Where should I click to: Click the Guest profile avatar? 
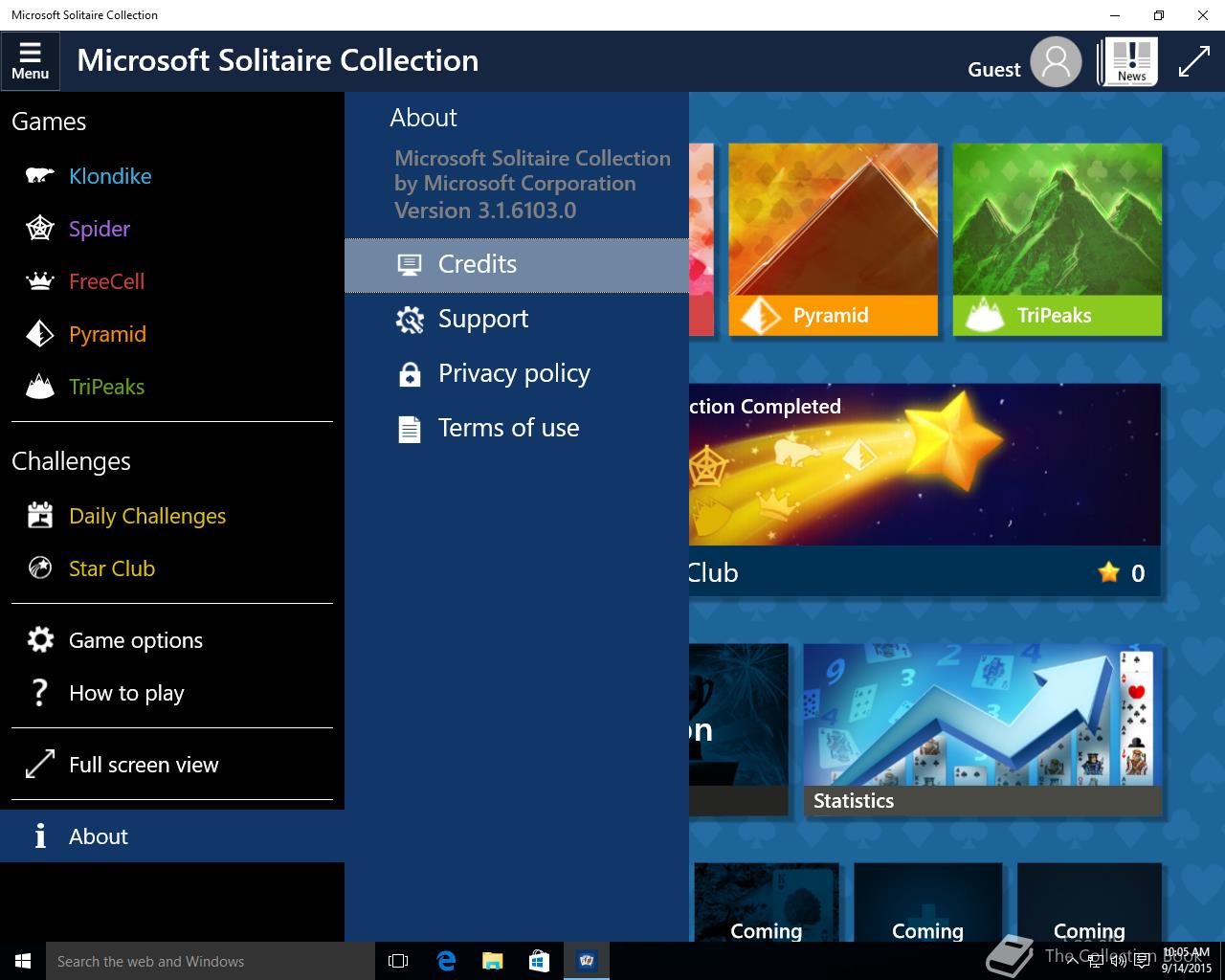click(1056, 62)
